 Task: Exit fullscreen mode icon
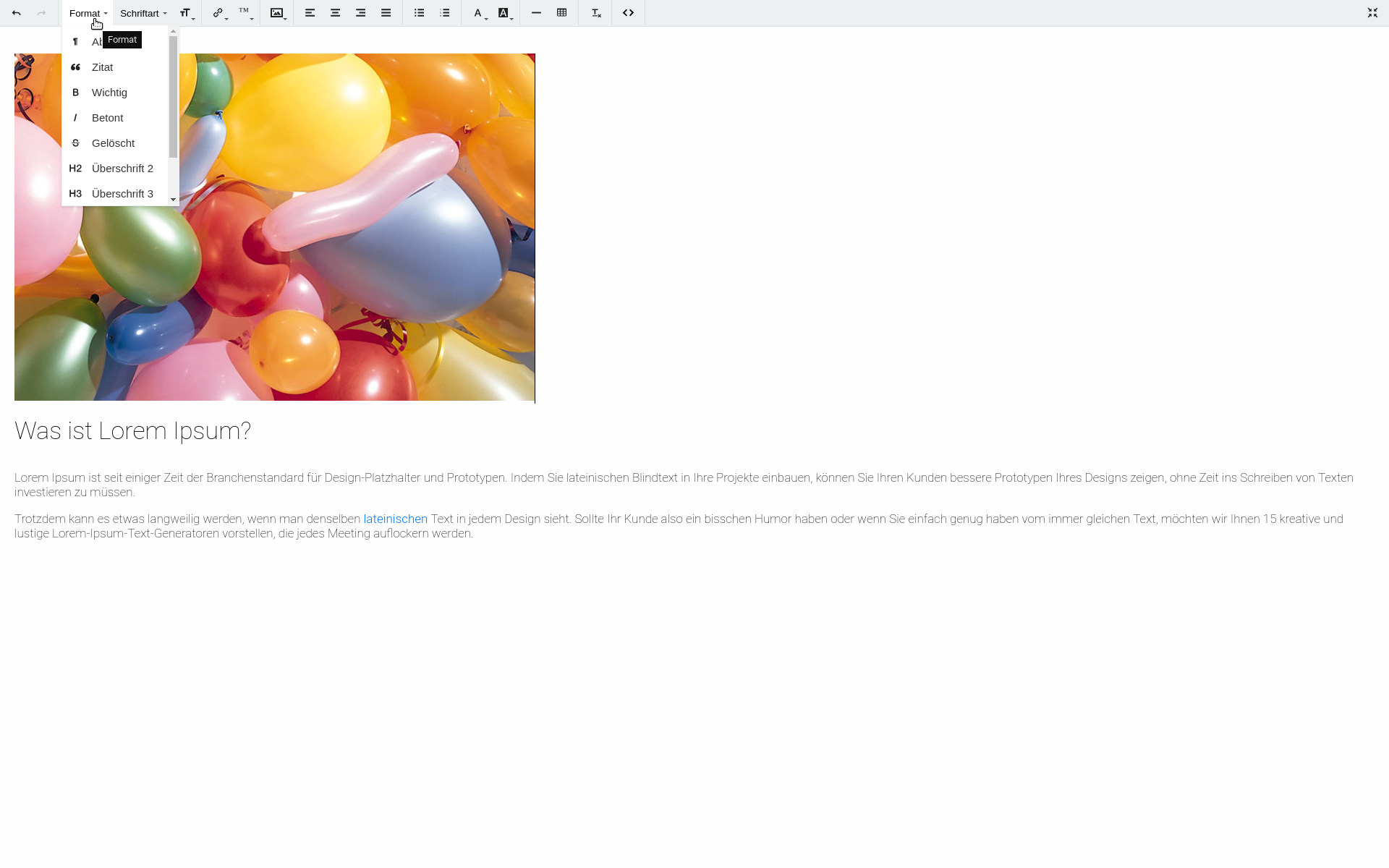pos(1372,13)
